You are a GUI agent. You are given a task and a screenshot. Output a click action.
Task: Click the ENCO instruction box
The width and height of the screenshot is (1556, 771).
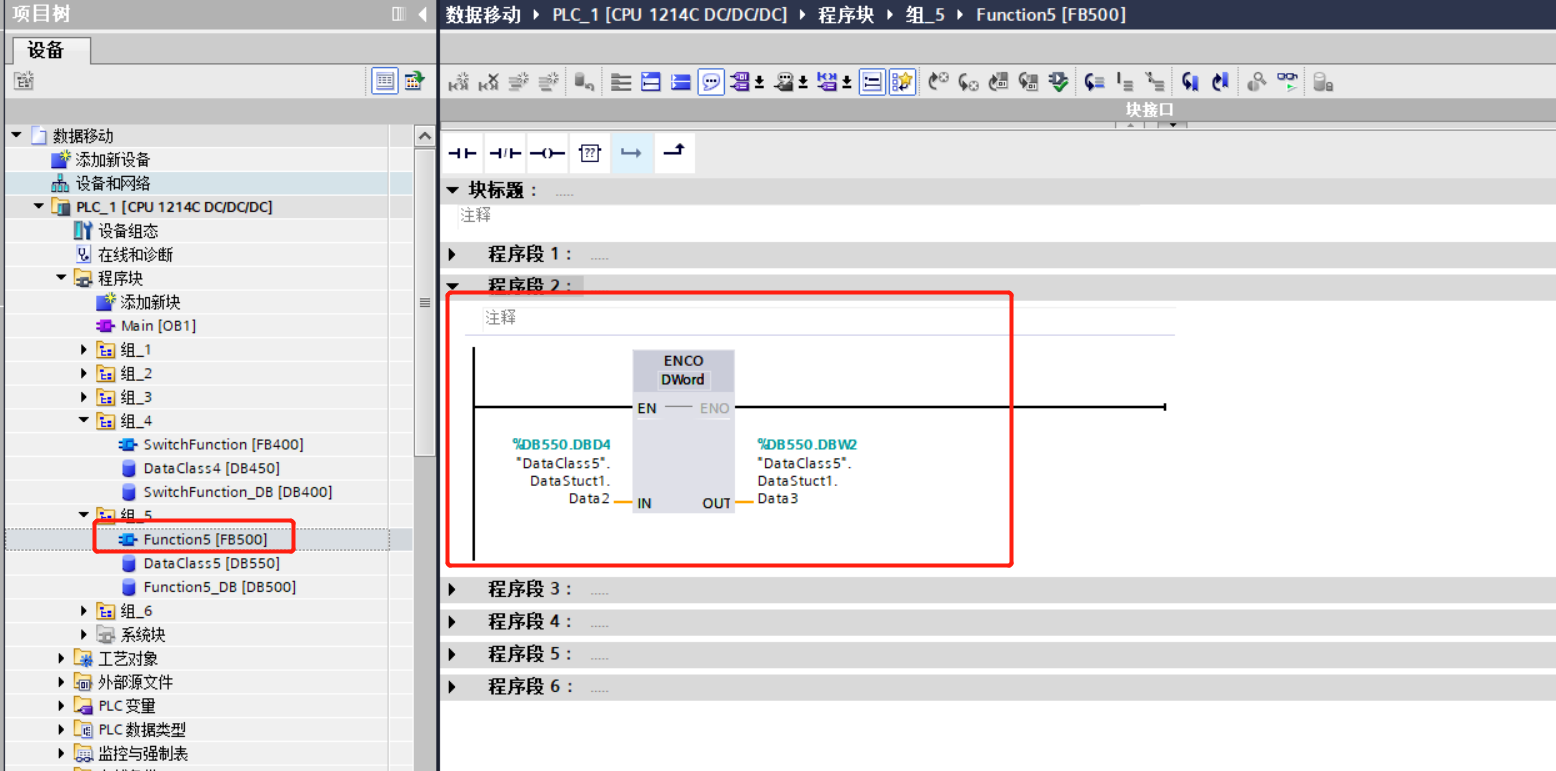[x=684, y=431]
